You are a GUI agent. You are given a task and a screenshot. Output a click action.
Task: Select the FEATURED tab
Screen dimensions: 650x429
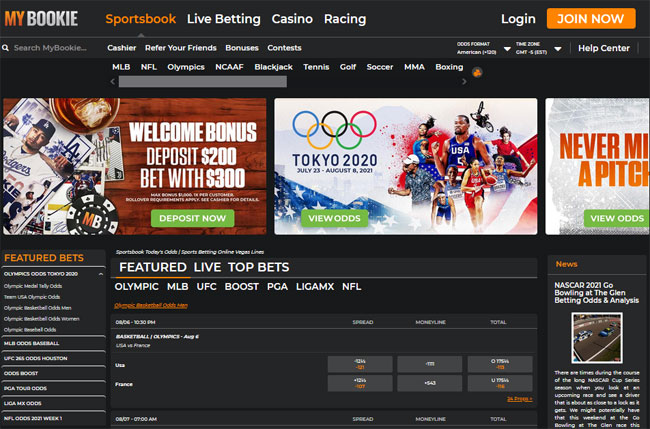(153, 267)
